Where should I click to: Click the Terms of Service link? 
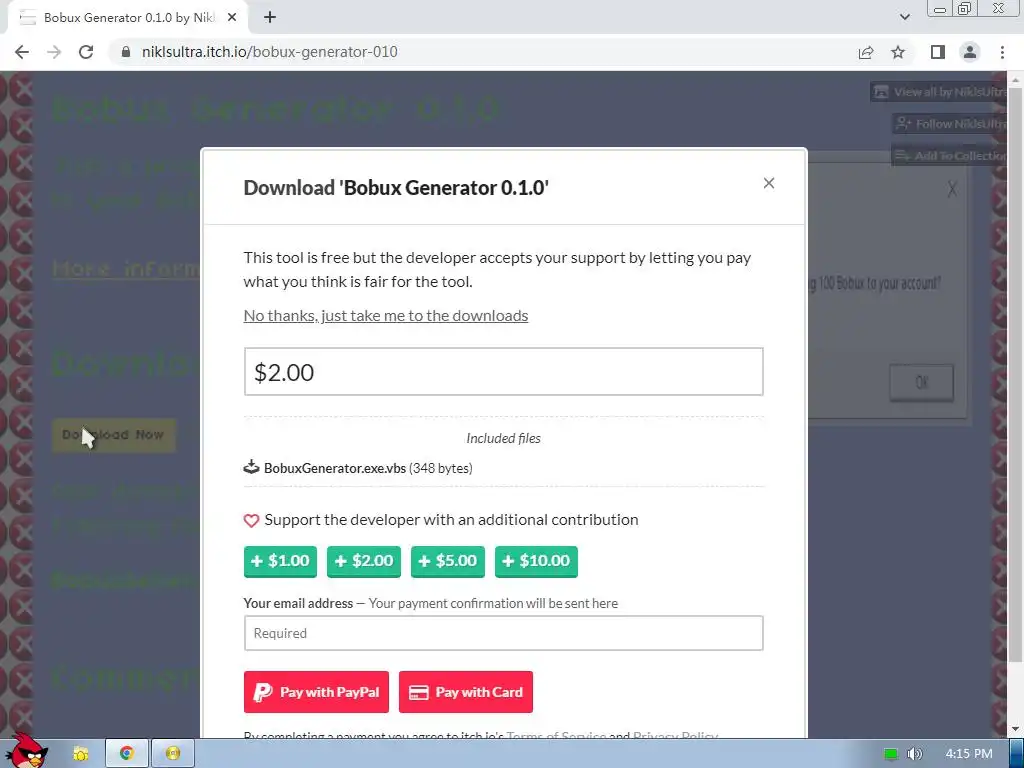[556, 735]
